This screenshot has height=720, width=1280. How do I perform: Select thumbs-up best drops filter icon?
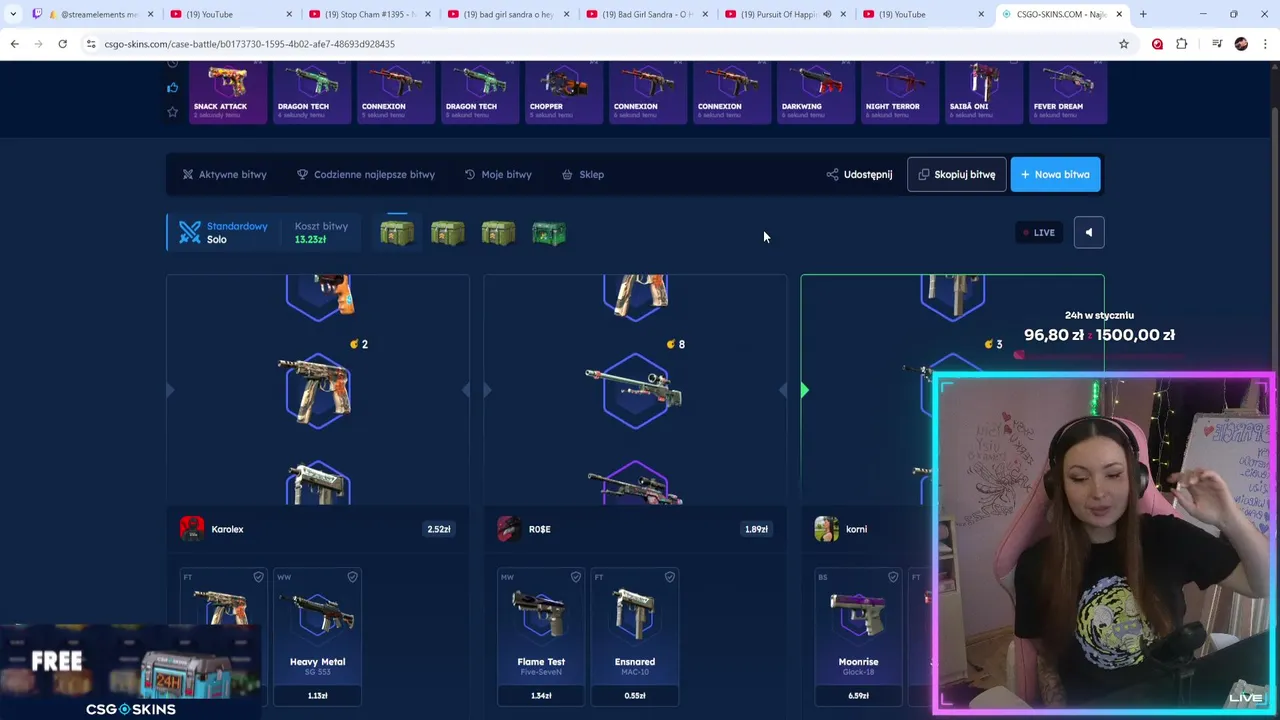(172, 88)
